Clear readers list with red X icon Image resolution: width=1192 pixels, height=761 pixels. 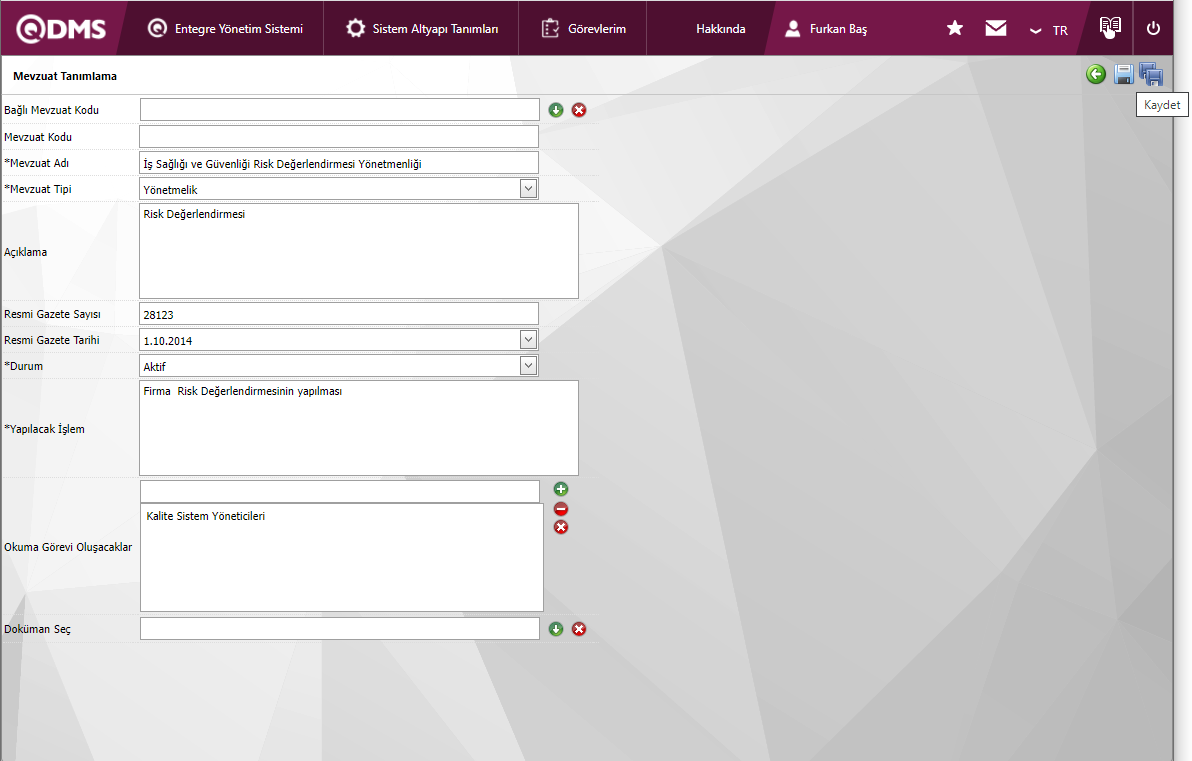coord(561,527)
